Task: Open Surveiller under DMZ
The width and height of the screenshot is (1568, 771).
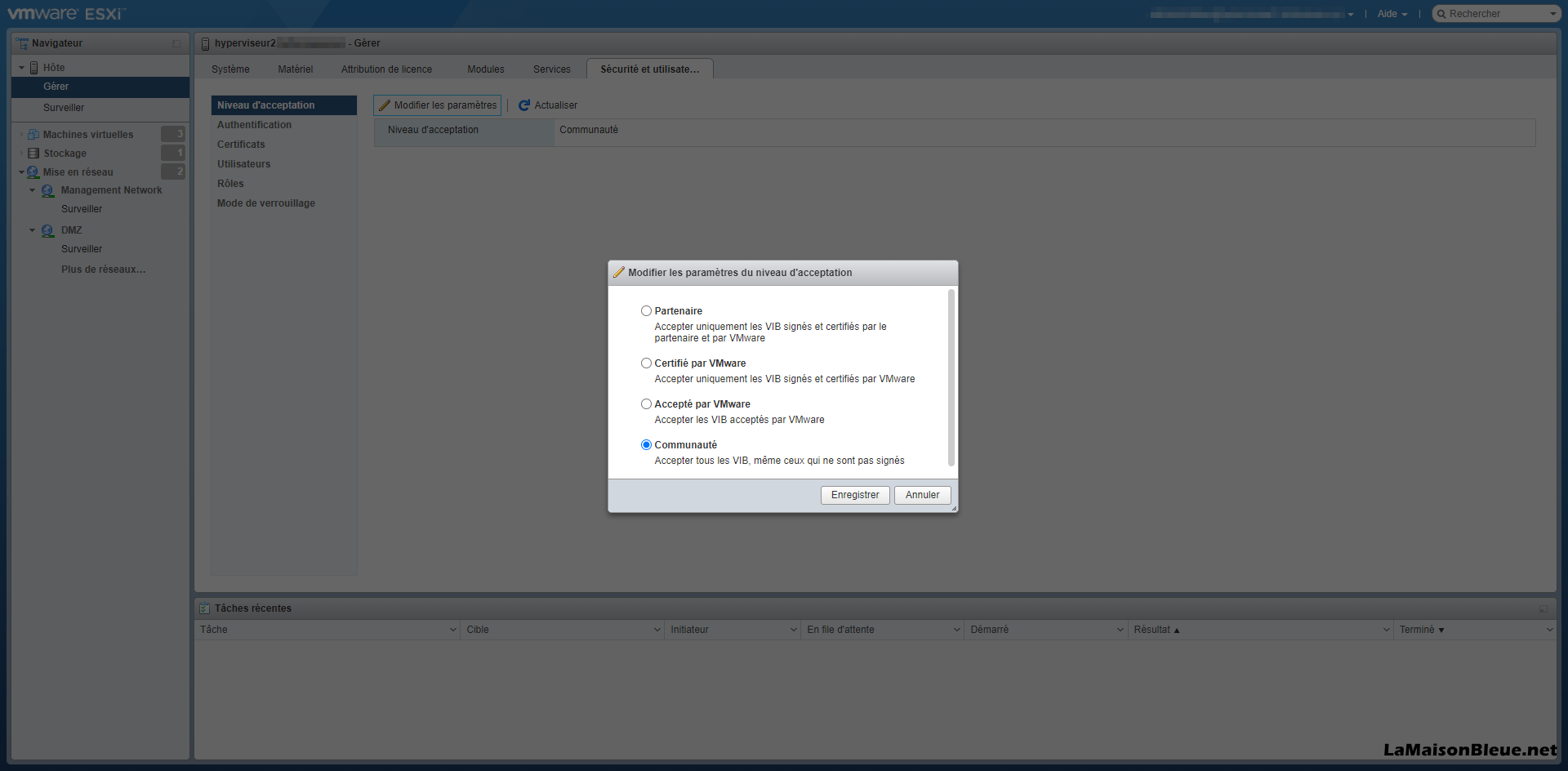Action: tap(82, 249)
